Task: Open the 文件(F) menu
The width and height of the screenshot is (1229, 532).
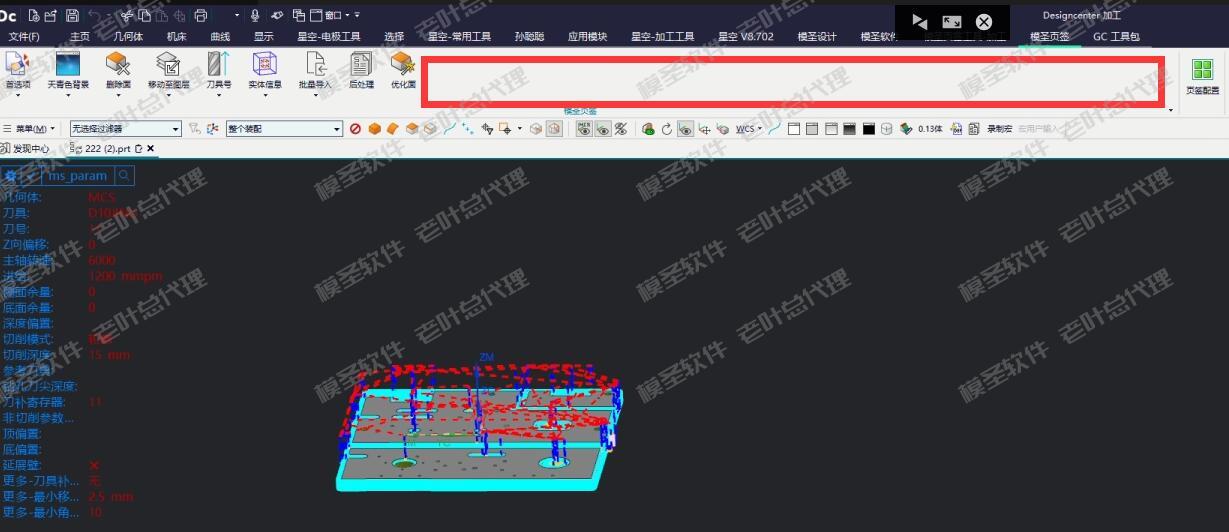Action: pos(24,37)
